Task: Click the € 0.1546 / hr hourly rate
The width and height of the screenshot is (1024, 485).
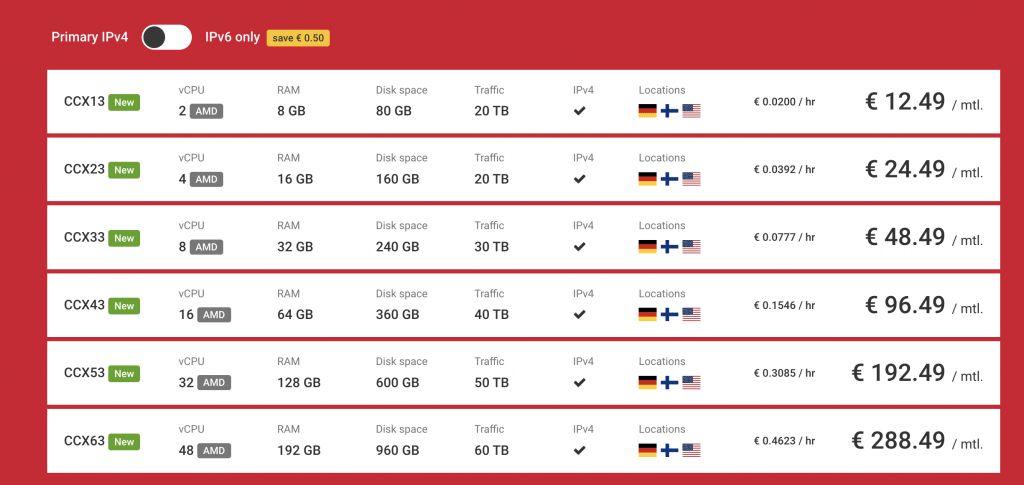Action: point(784,305)
